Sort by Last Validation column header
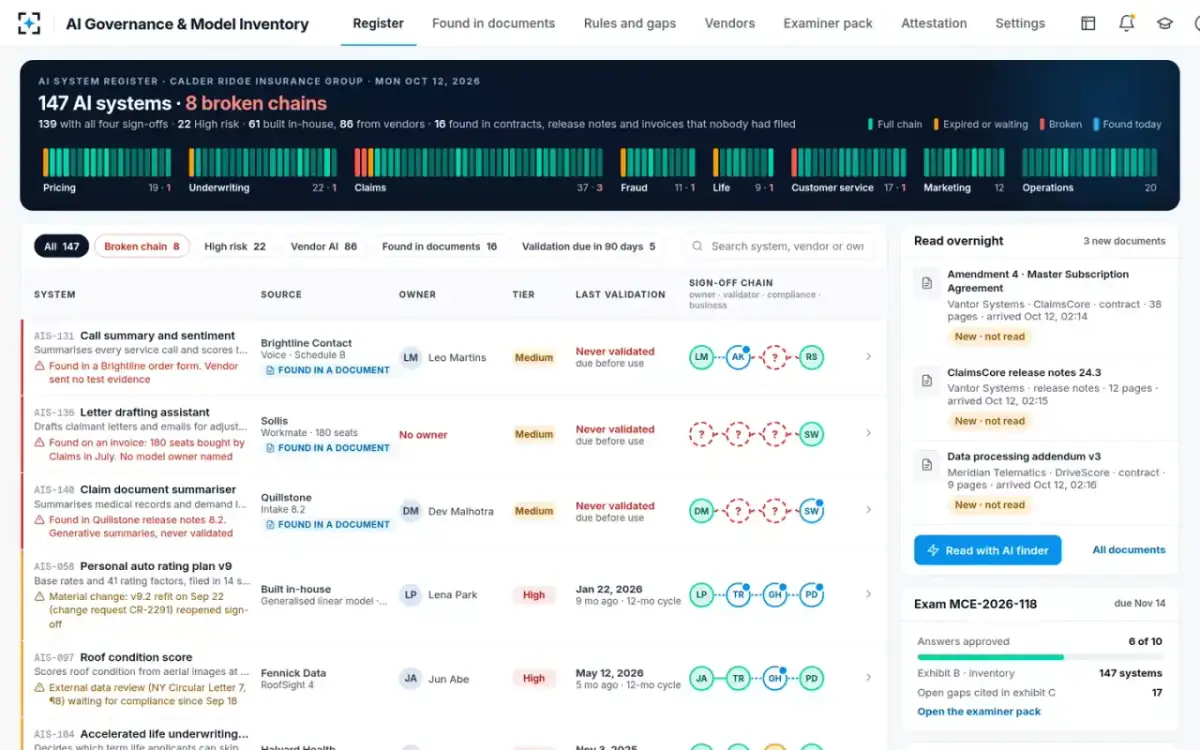 [620, 295]
